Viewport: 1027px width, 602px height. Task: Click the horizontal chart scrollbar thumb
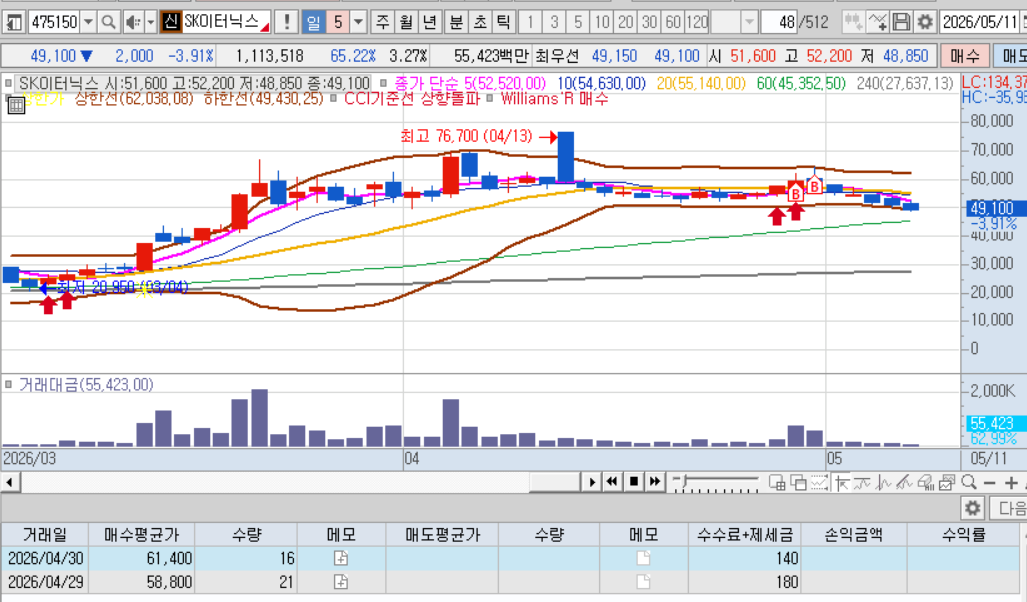point(555,483)
